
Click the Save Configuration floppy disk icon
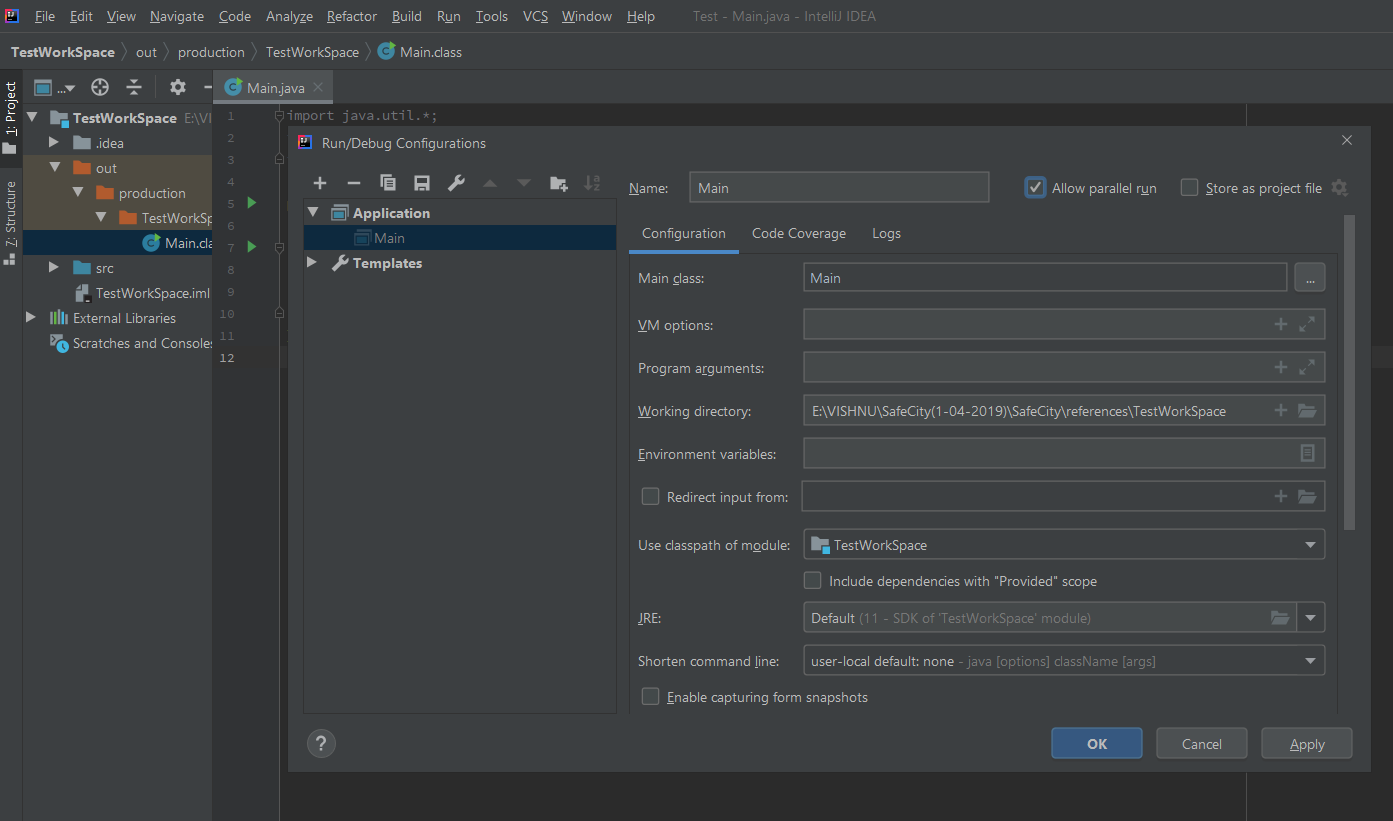[422, 183]
